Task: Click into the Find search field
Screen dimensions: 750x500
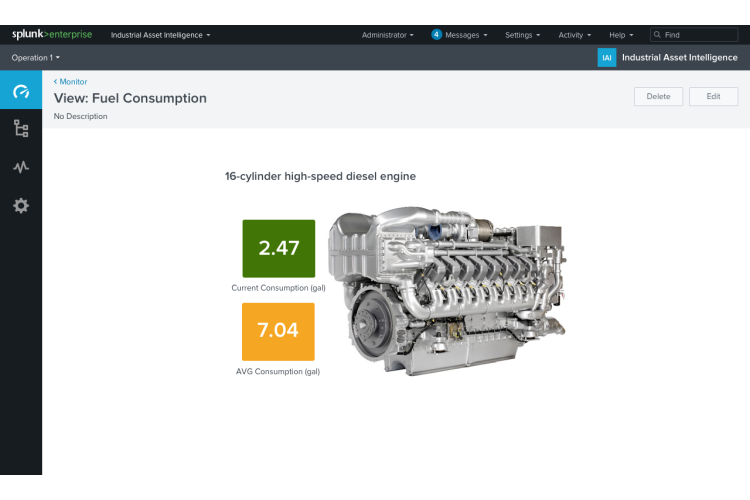Action: click(700, 35)
